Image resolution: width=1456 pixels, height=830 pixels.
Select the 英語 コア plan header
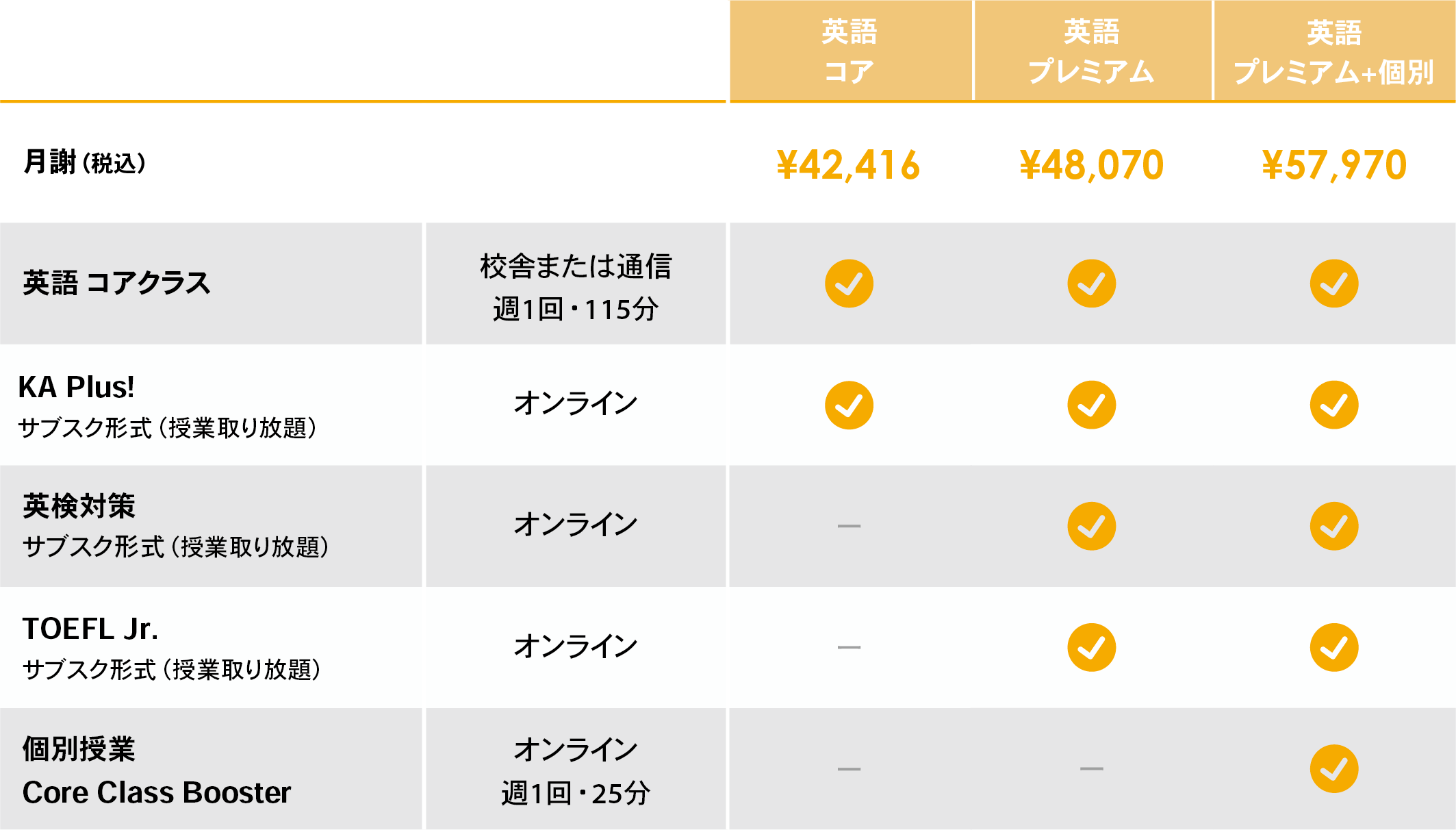850,51
